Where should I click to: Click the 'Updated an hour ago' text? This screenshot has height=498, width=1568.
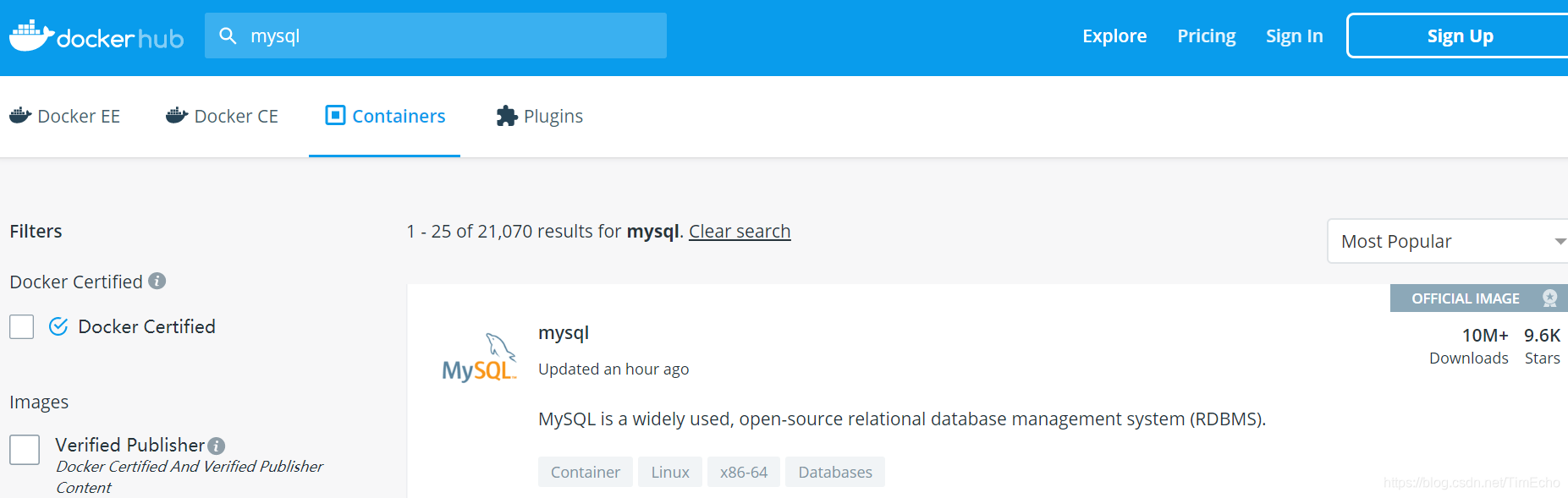[x=613, y=369]
